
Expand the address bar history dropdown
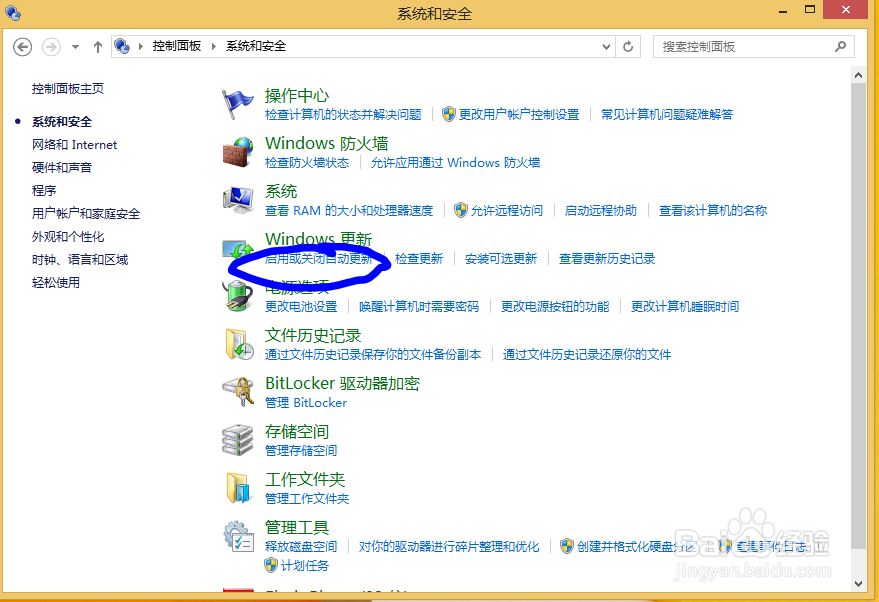click(606, 47)
